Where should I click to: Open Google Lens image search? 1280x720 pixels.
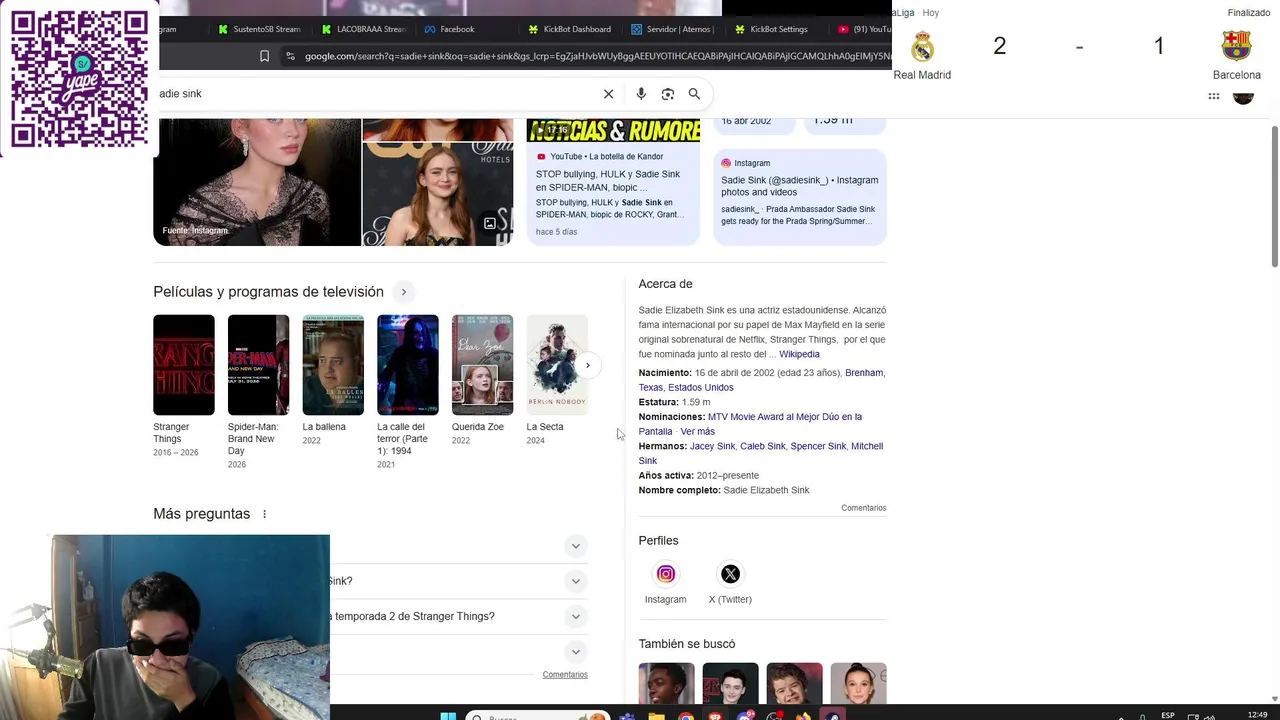coord(668,94)
